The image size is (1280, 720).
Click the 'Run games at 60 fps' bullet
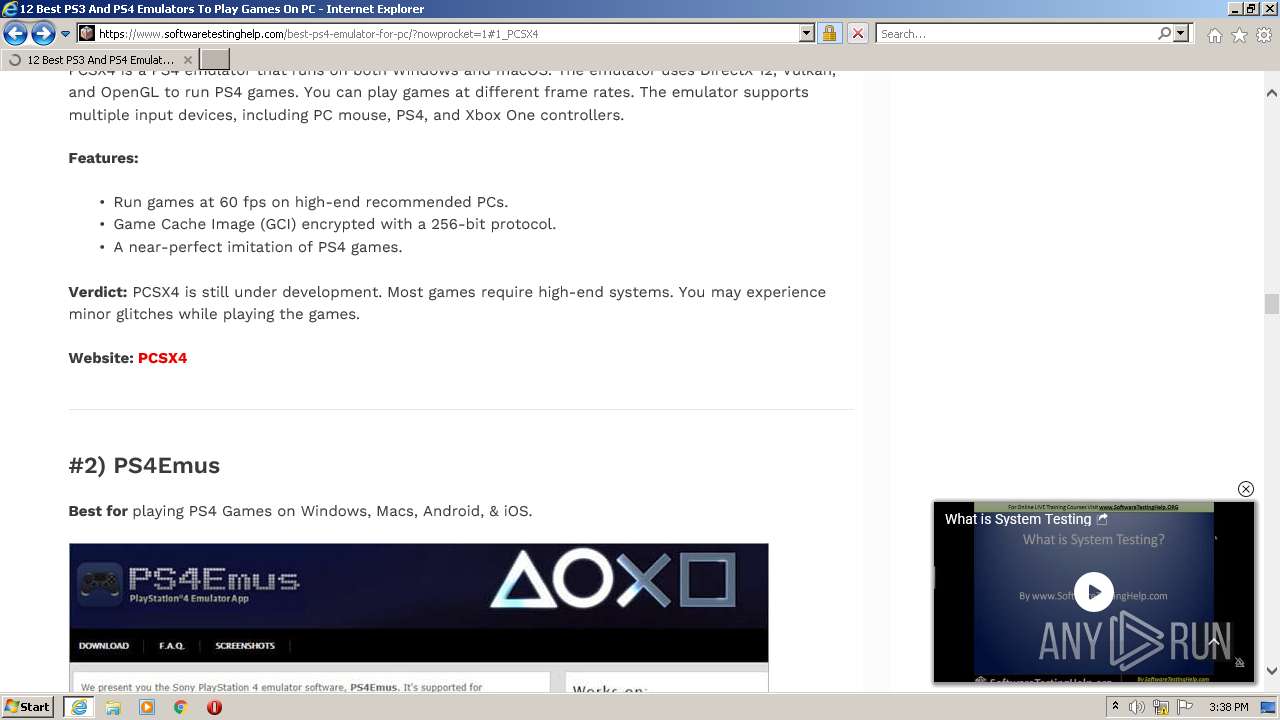(311, 202)
